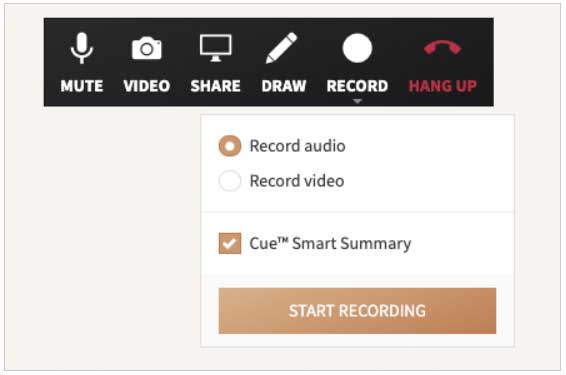Click the "Cue Smart Summary" label text

[330, 243]
